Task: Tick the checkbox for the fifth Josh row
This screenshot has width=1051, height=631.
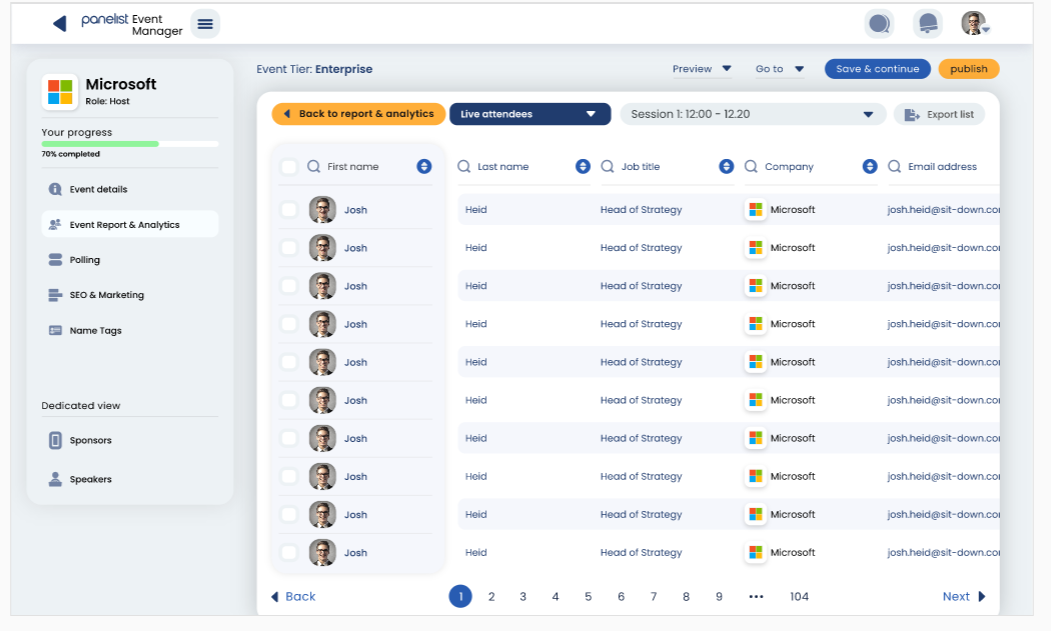Action: pos(289,362)
